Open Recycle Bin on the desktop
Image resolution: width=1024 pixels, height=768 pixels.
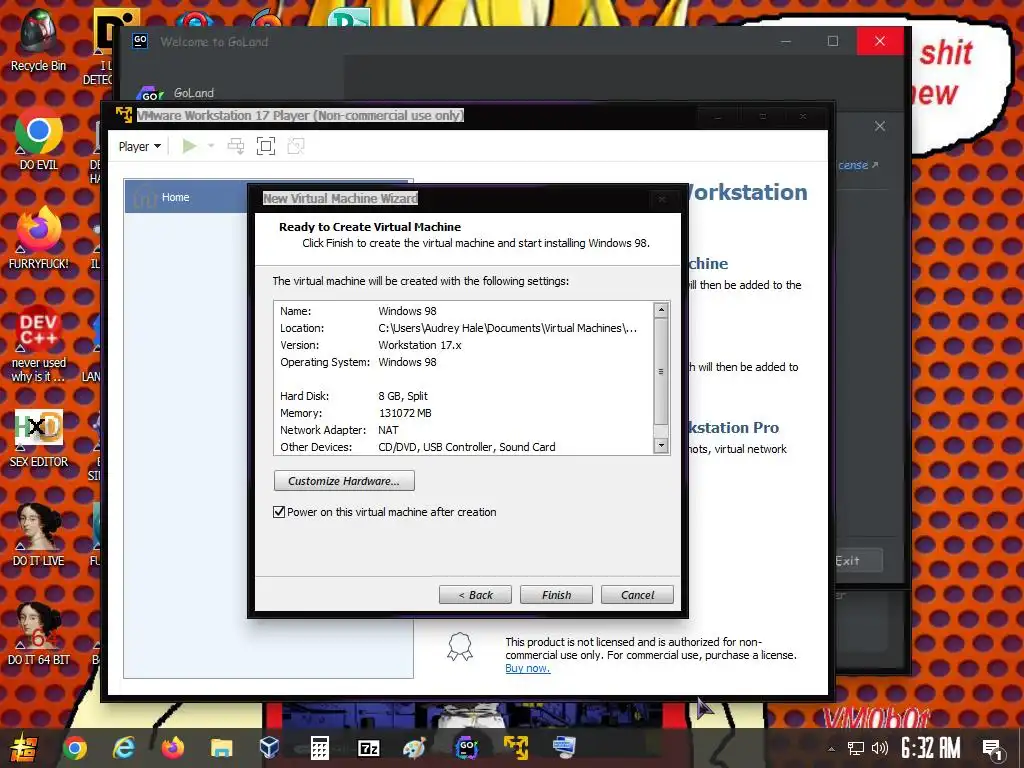pos(38,40)
